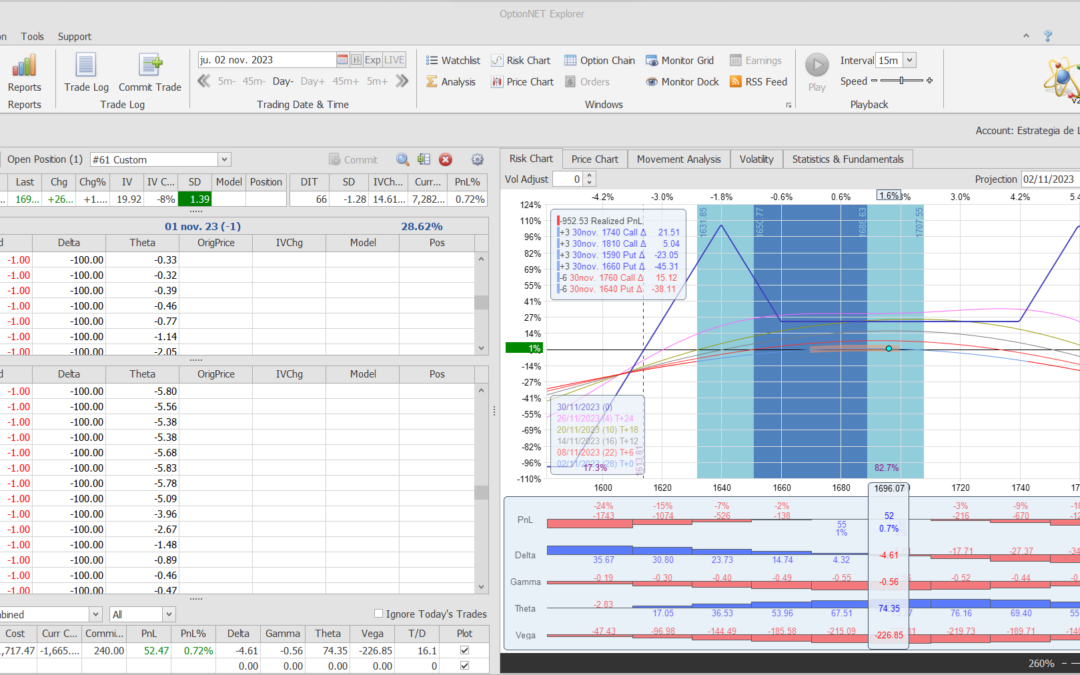Toggle Ignore Today's Trades checkbox
The width and height of the screenshot is (1080, 675).
pyautogui.click(x=378, y=614)
